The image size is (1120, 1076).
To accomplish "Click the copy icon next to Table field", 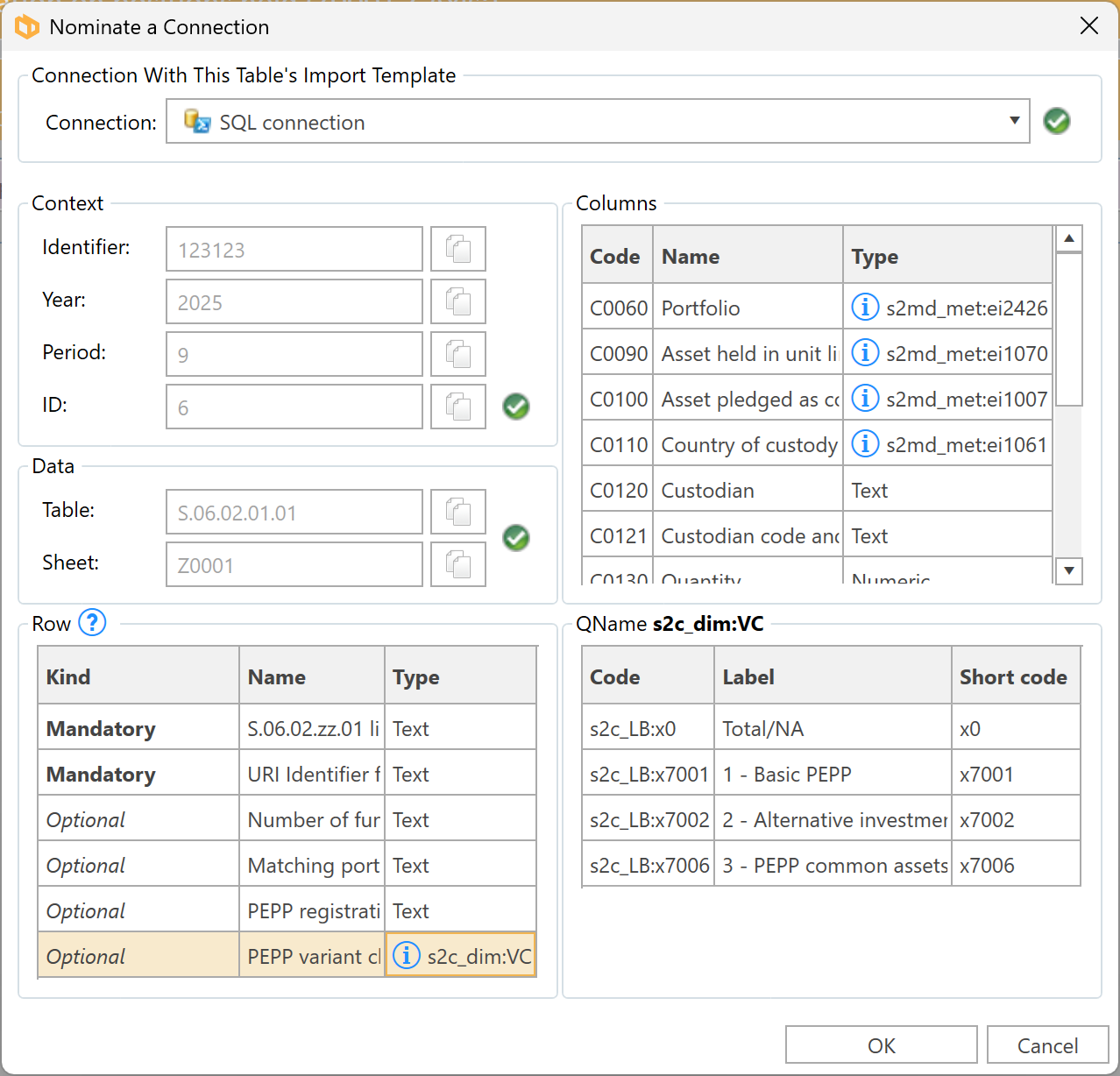I will click(457, 513).
